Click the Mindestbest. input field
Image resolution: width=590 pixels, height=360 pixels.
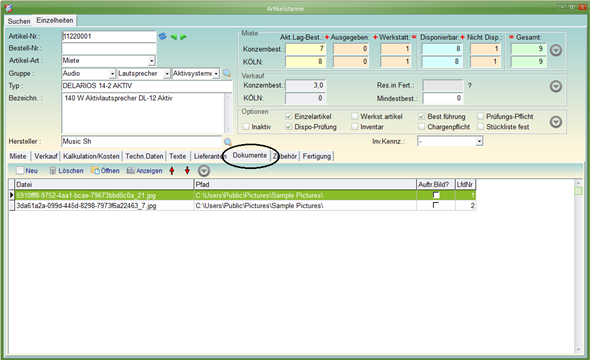pyautogui.click(x=443, y=99)
